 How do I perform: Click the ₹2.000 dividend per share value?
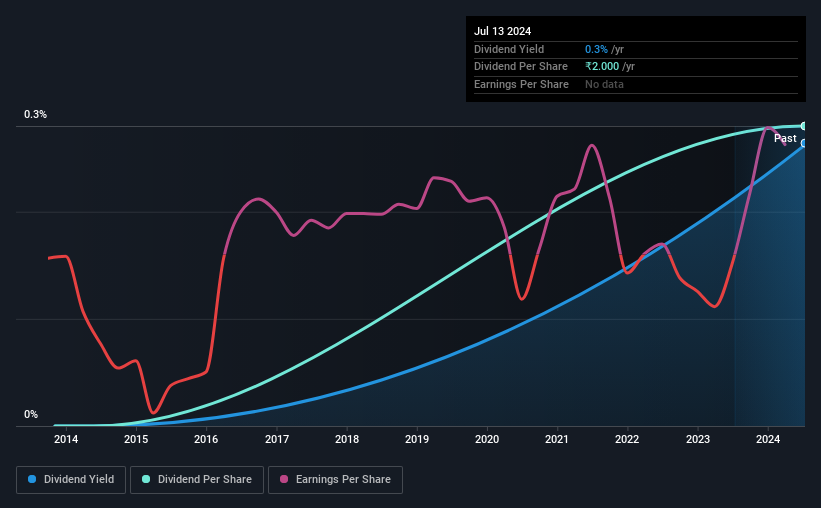point(602,67)
